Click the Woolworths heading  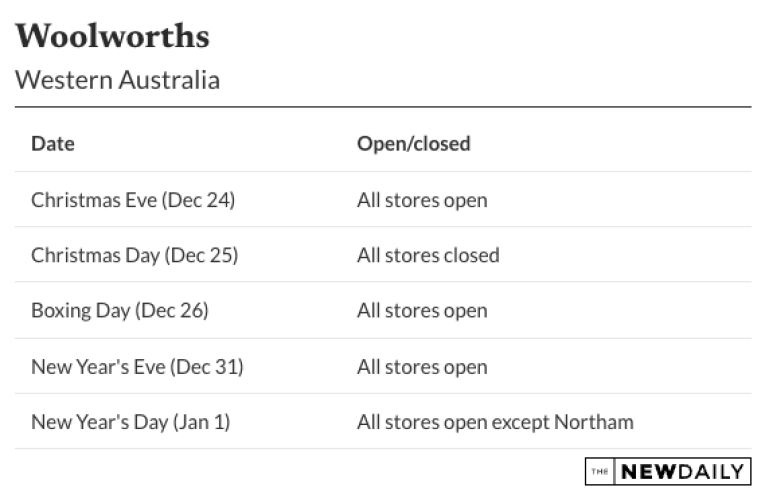pyautogui.click(x=112, y=36)
